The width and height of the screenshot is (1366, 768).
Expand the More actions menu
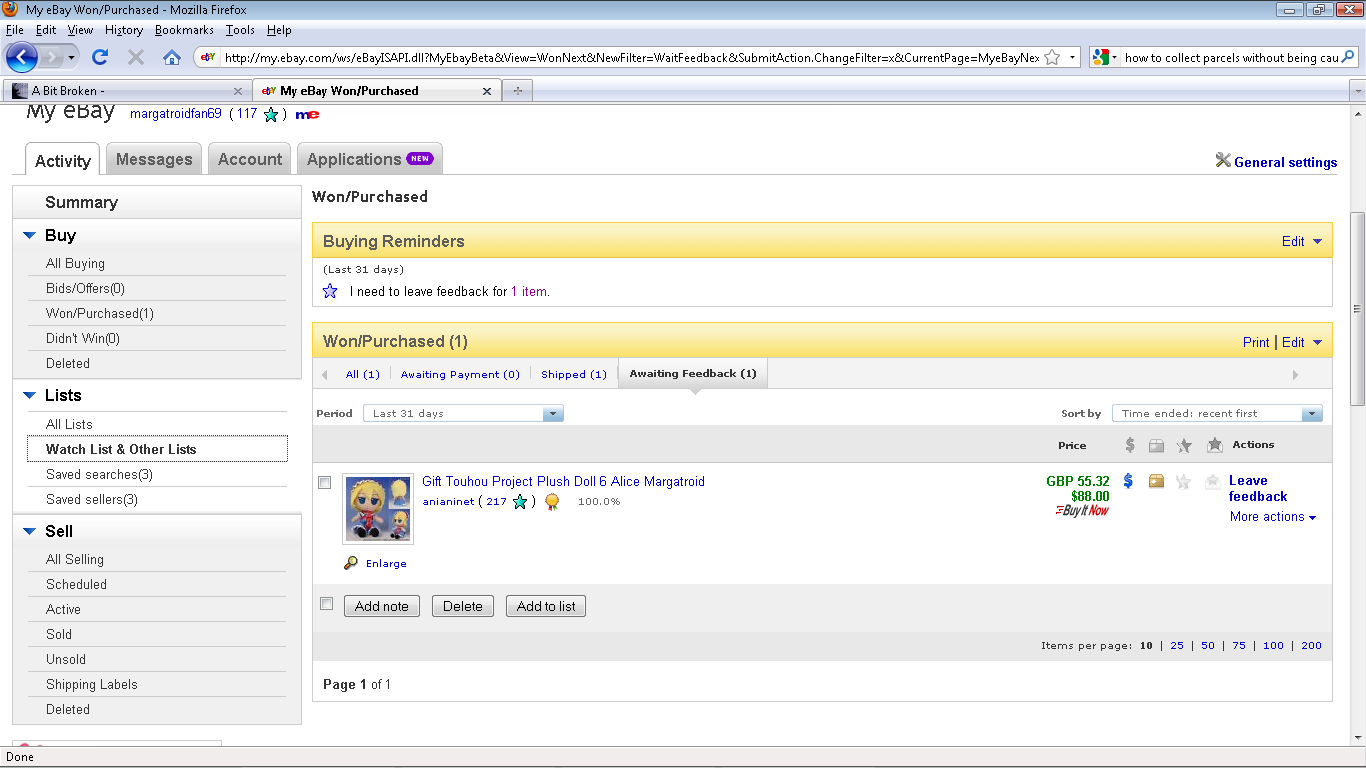click(1272, 517)
